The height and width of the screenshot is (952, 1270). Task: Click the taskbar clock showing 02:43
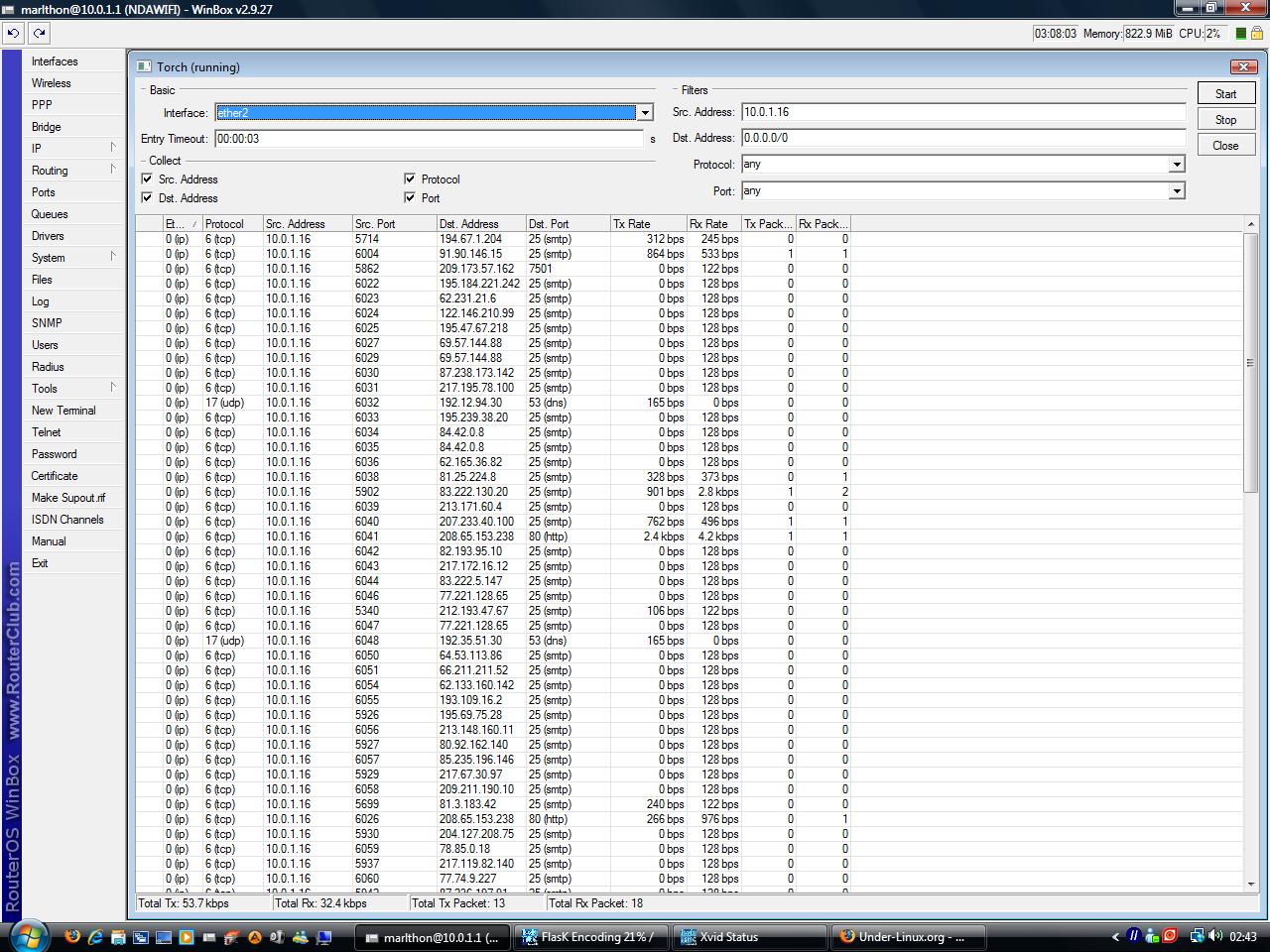[x=1243, y=936]
